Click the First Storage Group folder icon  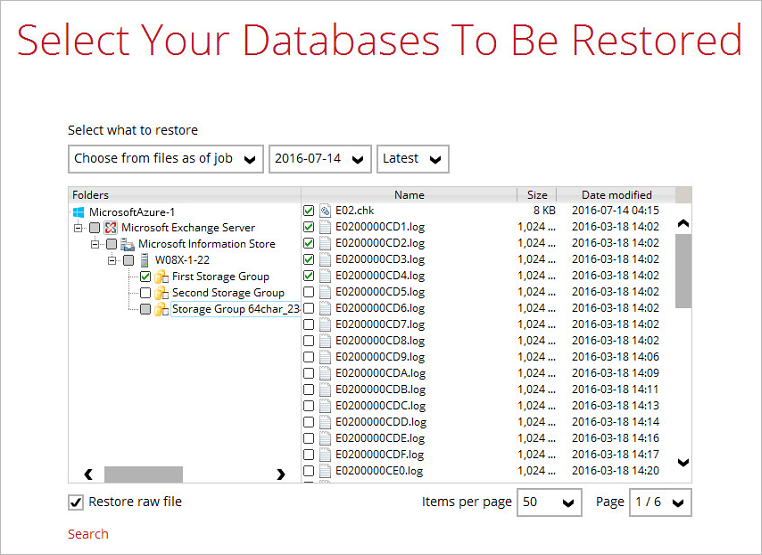pyautogui.click(x=161, y=277)
